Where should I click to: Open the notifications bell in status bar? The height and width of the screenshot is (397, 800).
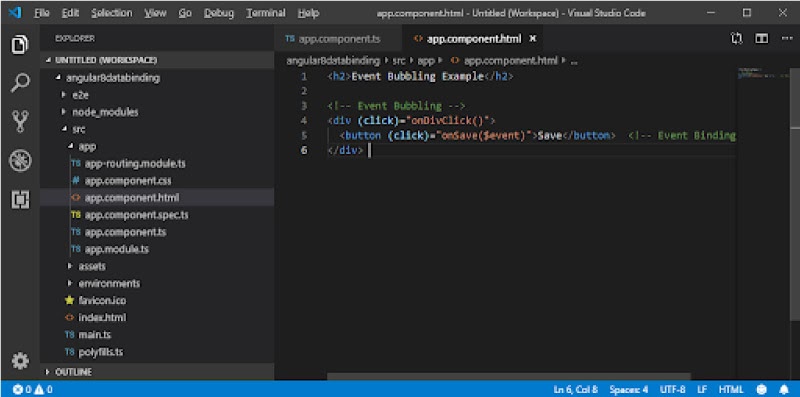[784, 389]
